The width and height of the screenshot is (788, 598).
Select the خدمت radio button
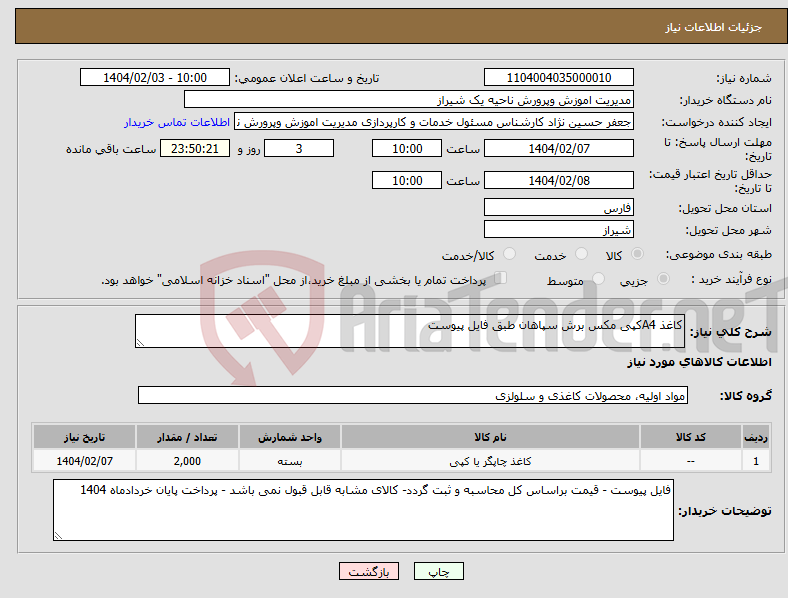(581, 254)
